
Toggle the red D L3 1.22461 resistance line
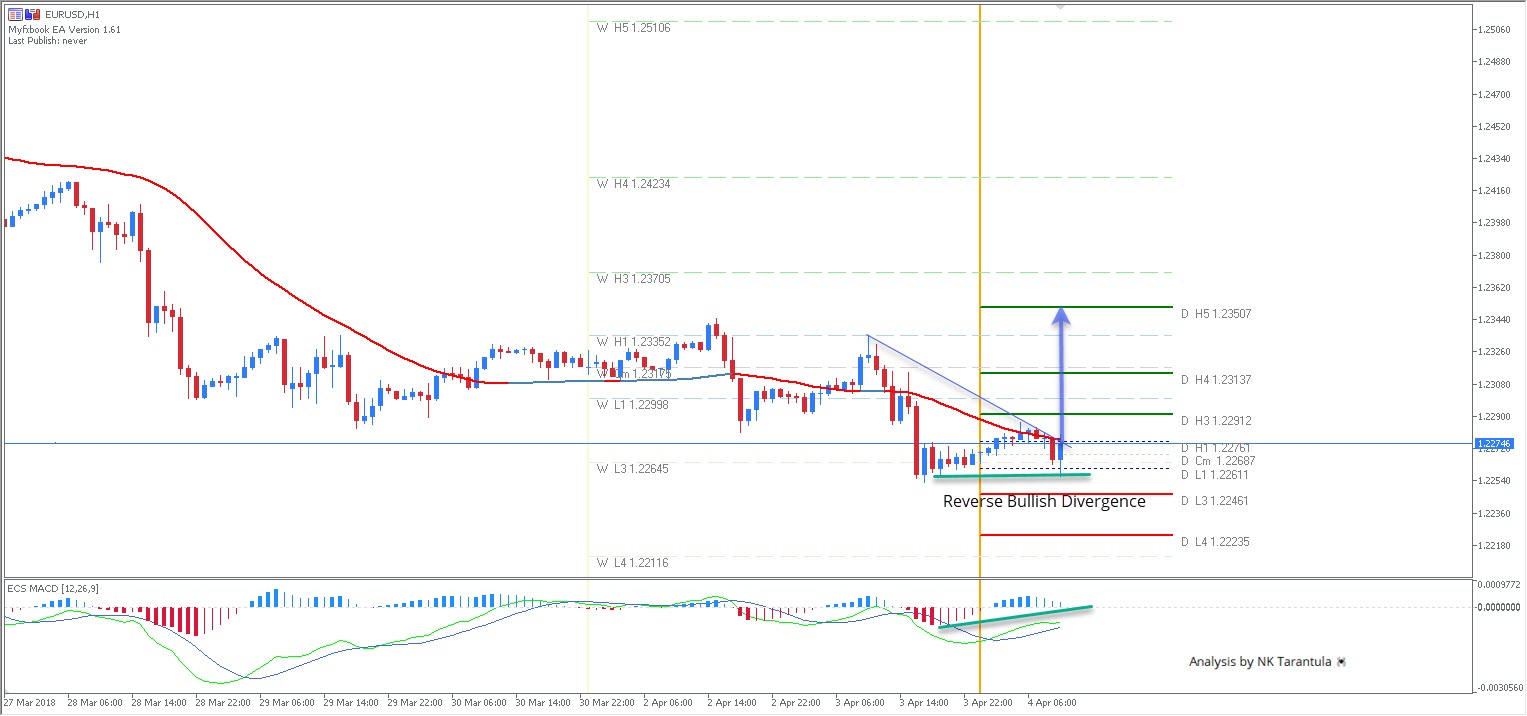pos(1213,500)
